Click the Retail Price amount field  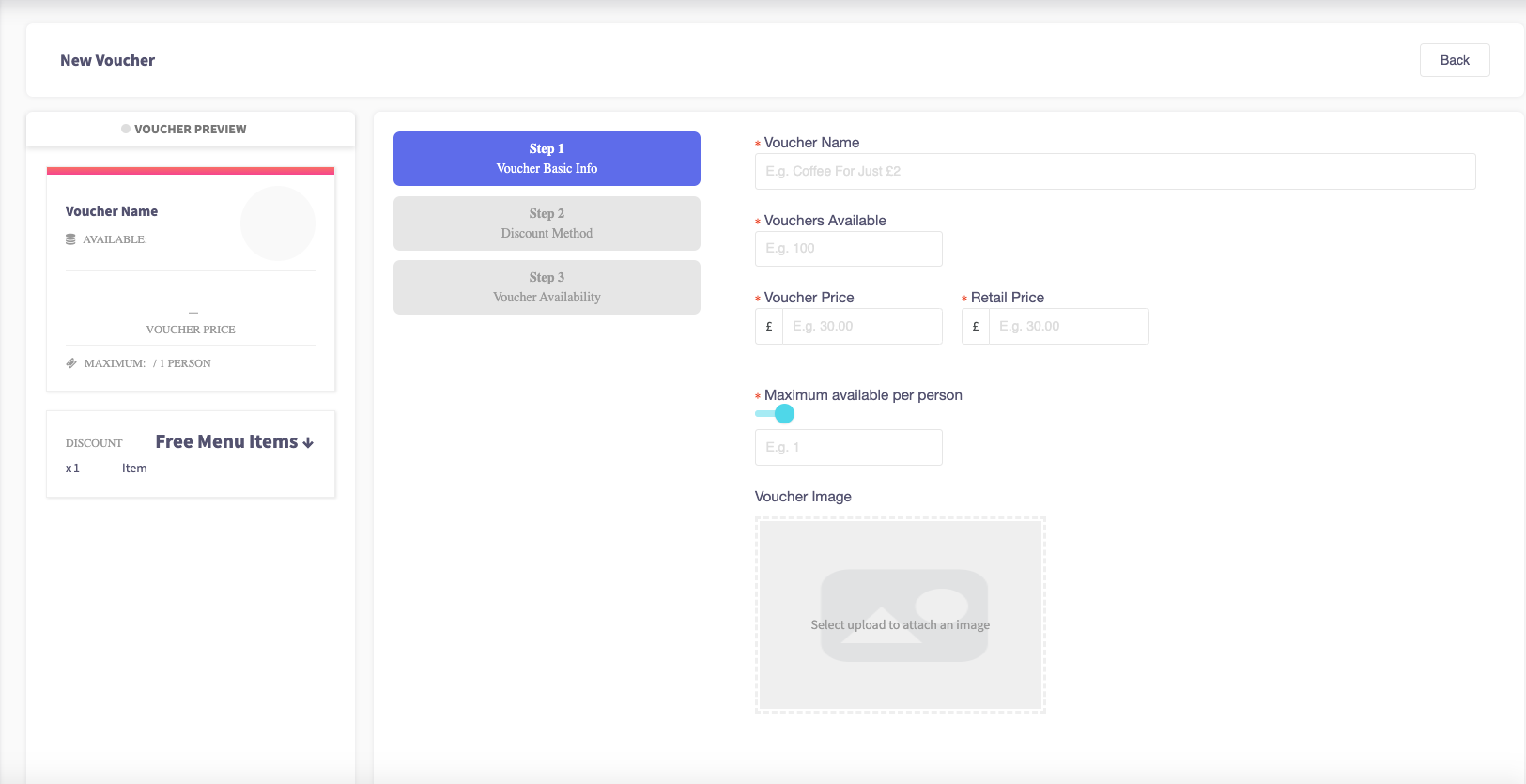point(1069,326)
